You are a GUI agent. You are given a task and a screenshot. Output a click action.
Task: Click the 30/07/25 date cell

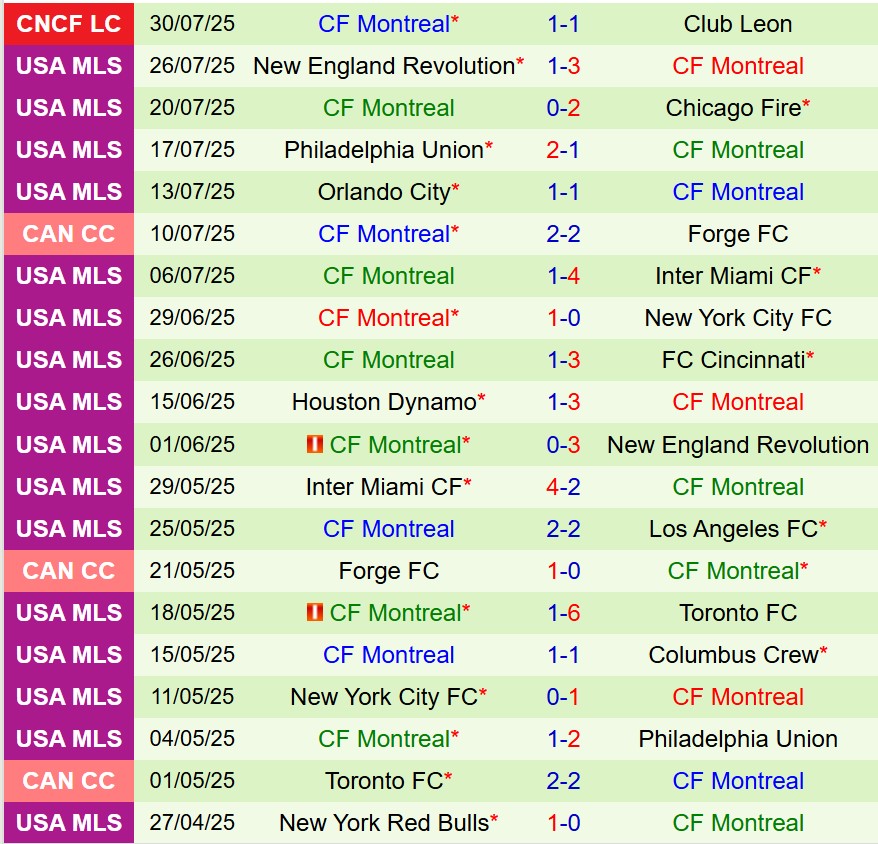pos(193,24)
